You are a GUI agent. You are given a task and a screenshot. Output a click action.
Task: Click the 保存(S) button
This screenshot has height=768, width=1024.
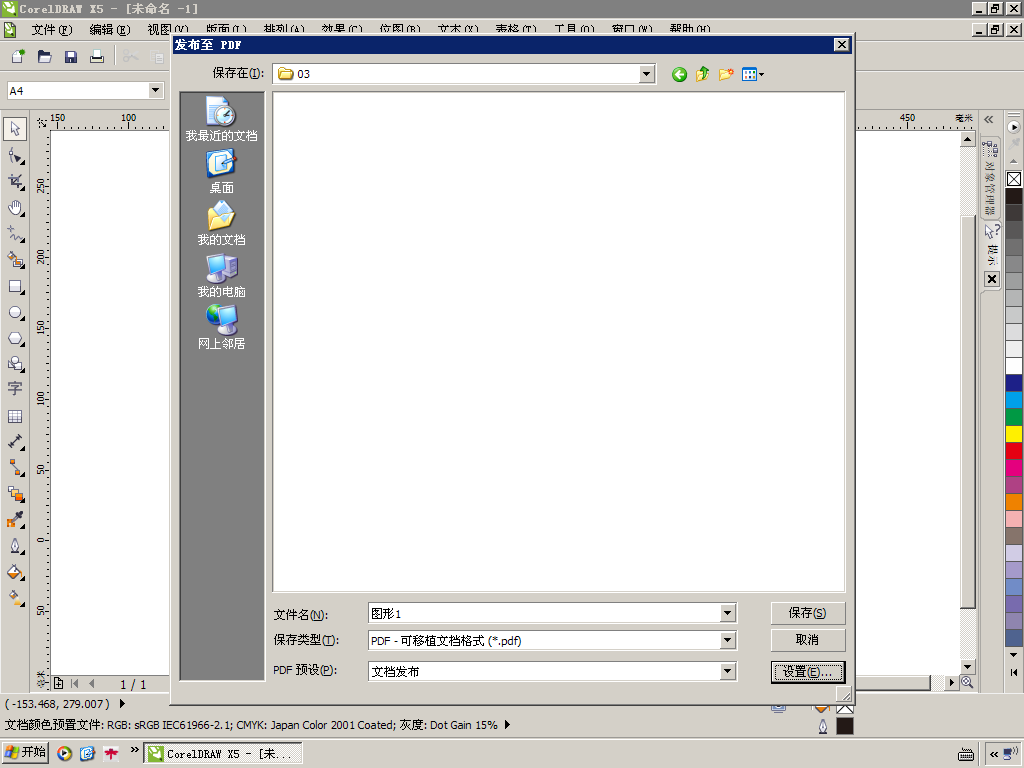pyautogui.click(x=808, y=613)
